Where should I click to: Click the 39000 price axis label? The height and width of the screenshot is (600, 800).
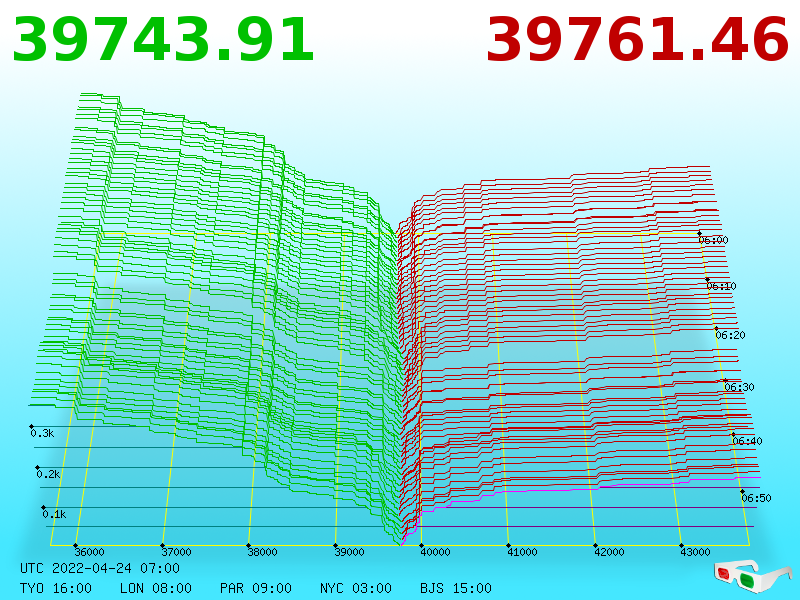[349, 552]
